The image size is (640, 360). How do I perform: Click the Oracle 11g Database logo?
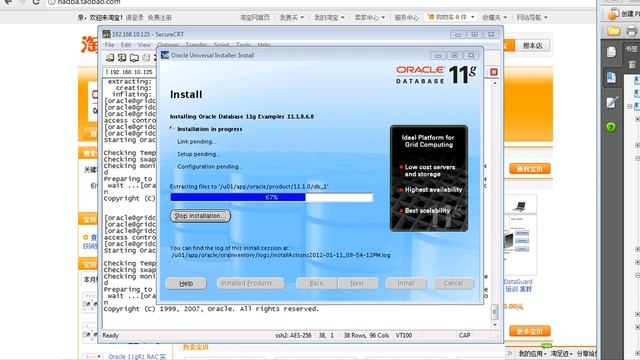[x=436, y=75]
